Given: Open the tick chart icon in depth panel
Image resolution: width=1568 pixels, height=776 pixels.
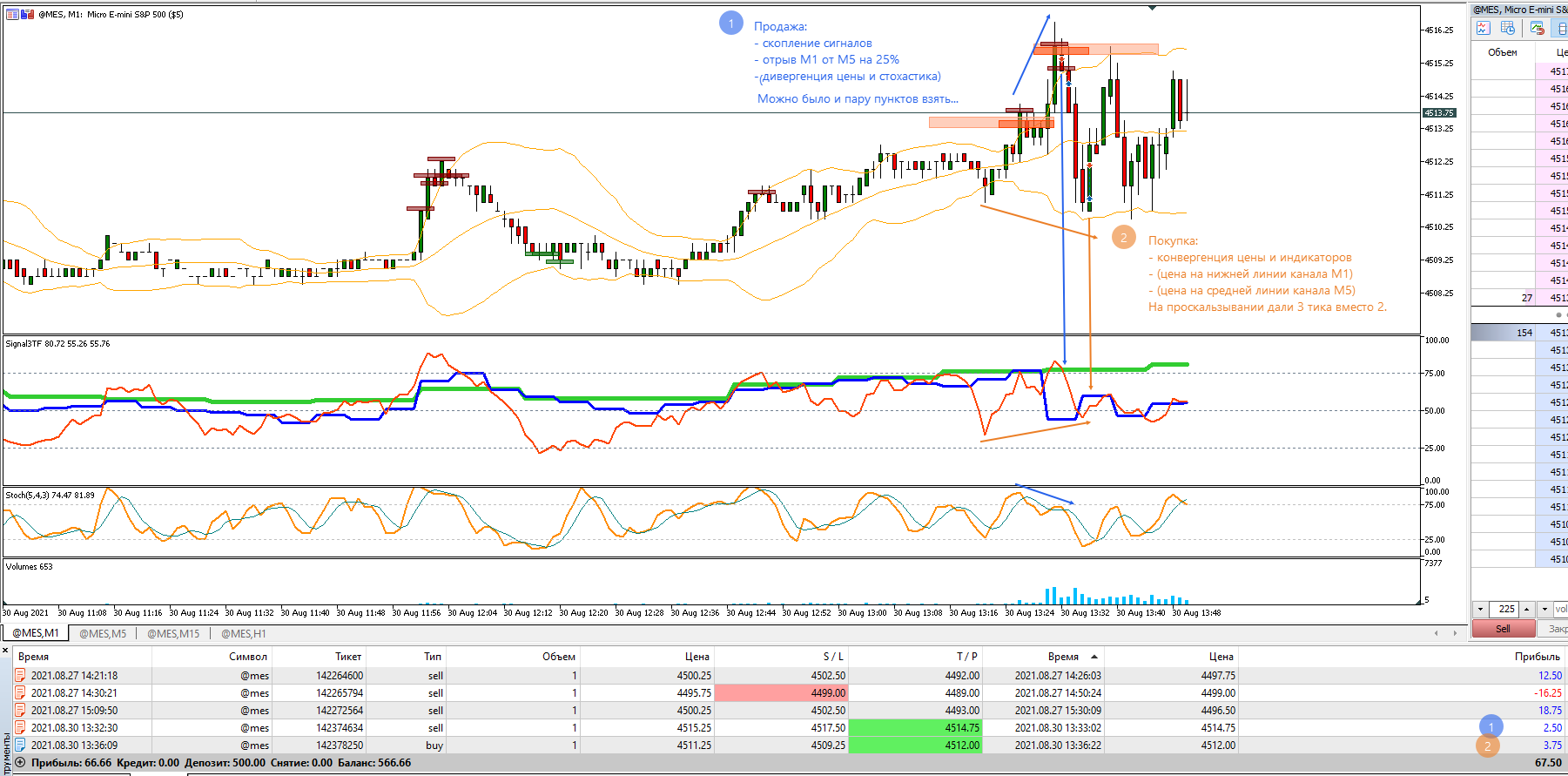Looking at the screenshot, I should [x=1483, y=28].
